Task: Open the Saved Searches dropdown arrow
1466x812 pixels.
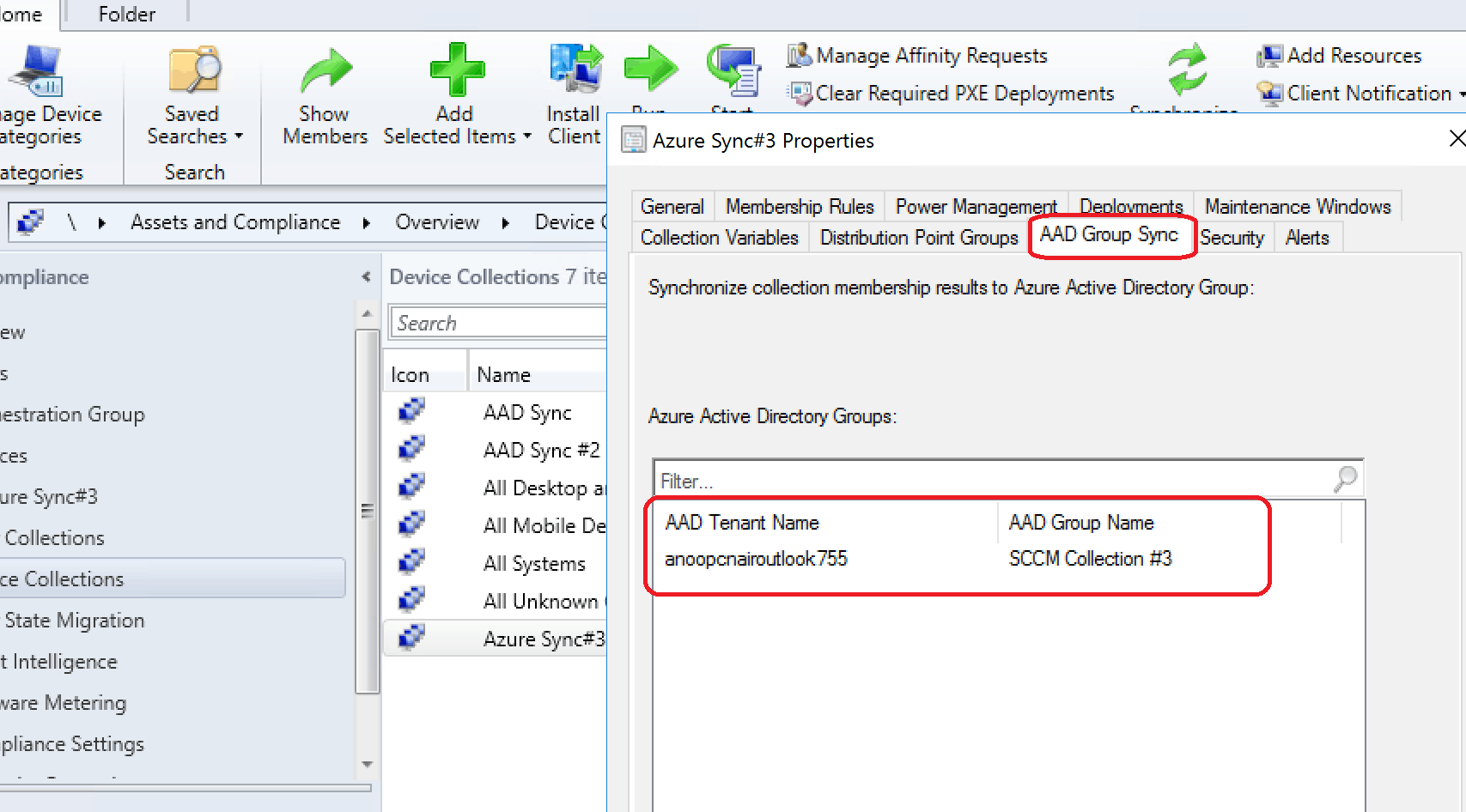Action: tap(239, 136)
